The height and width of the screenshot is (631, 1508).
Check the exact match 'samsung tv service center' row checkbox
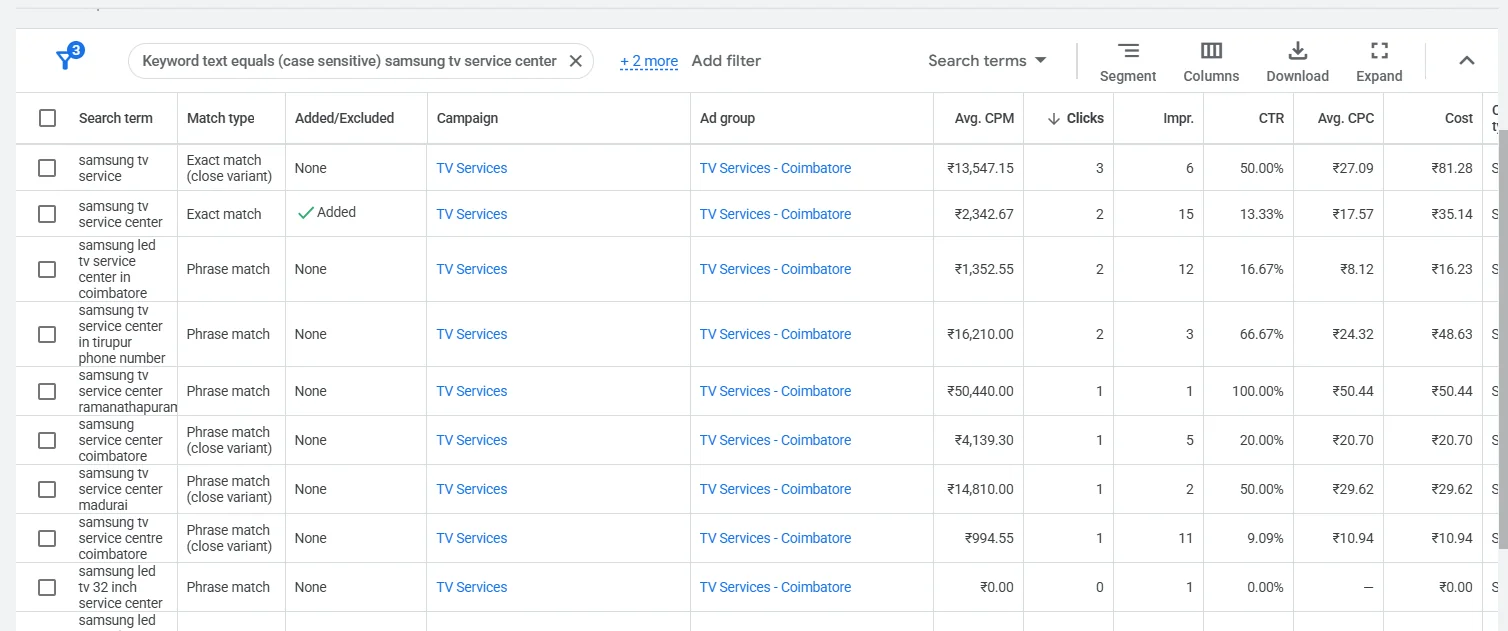click(47, 214)
